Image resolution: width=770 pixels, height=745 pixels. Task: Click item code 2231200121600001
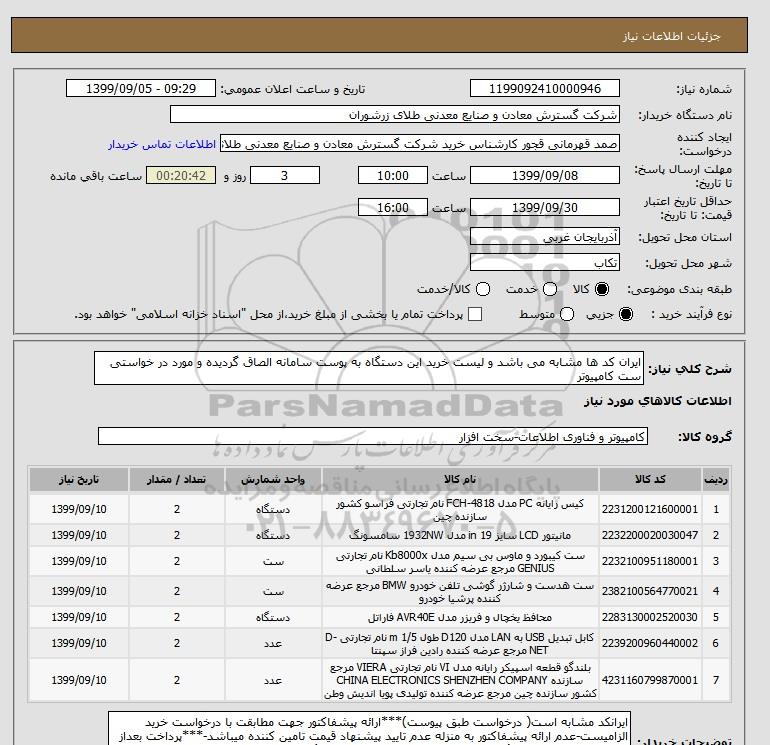(x=650, y=509)
